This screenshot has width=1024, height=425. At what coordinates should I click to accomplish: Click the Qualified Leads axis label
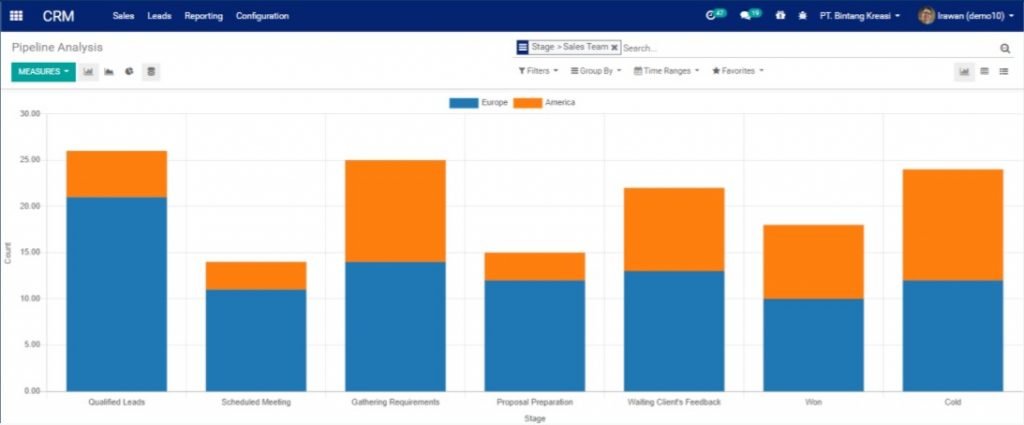click(x=117, y=403)
